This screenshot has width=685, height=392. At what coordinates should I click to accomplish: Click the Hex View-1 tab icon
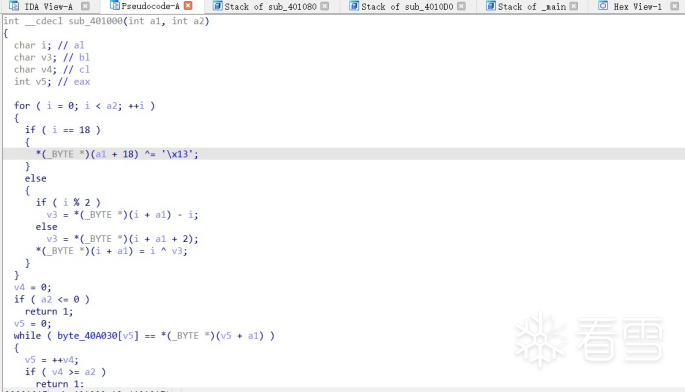(x=603, y=6)
